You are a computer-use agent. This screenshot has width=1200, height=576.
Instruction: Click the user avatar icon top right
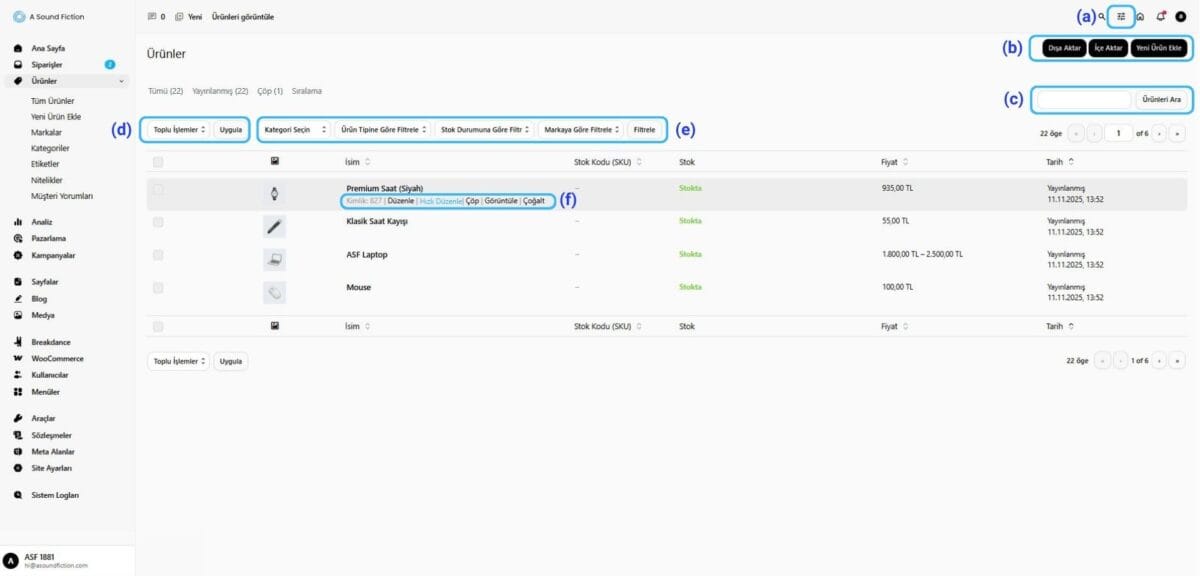1180,16
